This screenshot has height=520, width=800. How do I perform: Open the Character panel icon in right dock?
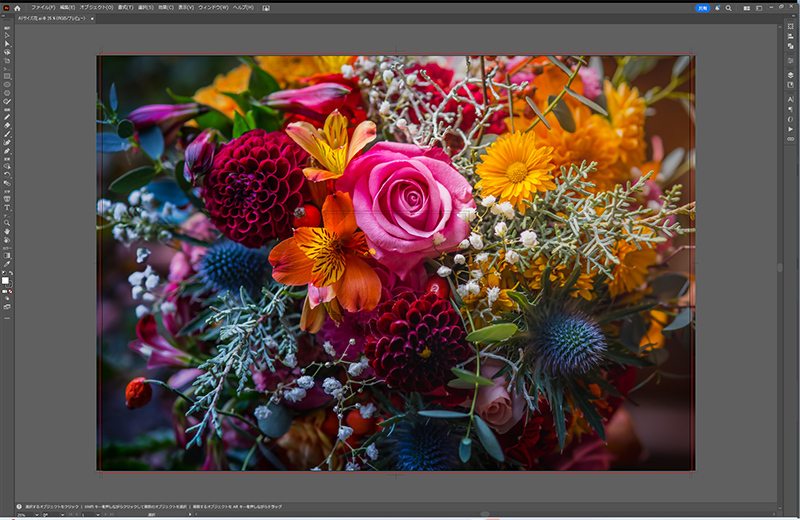coord(790,99)
